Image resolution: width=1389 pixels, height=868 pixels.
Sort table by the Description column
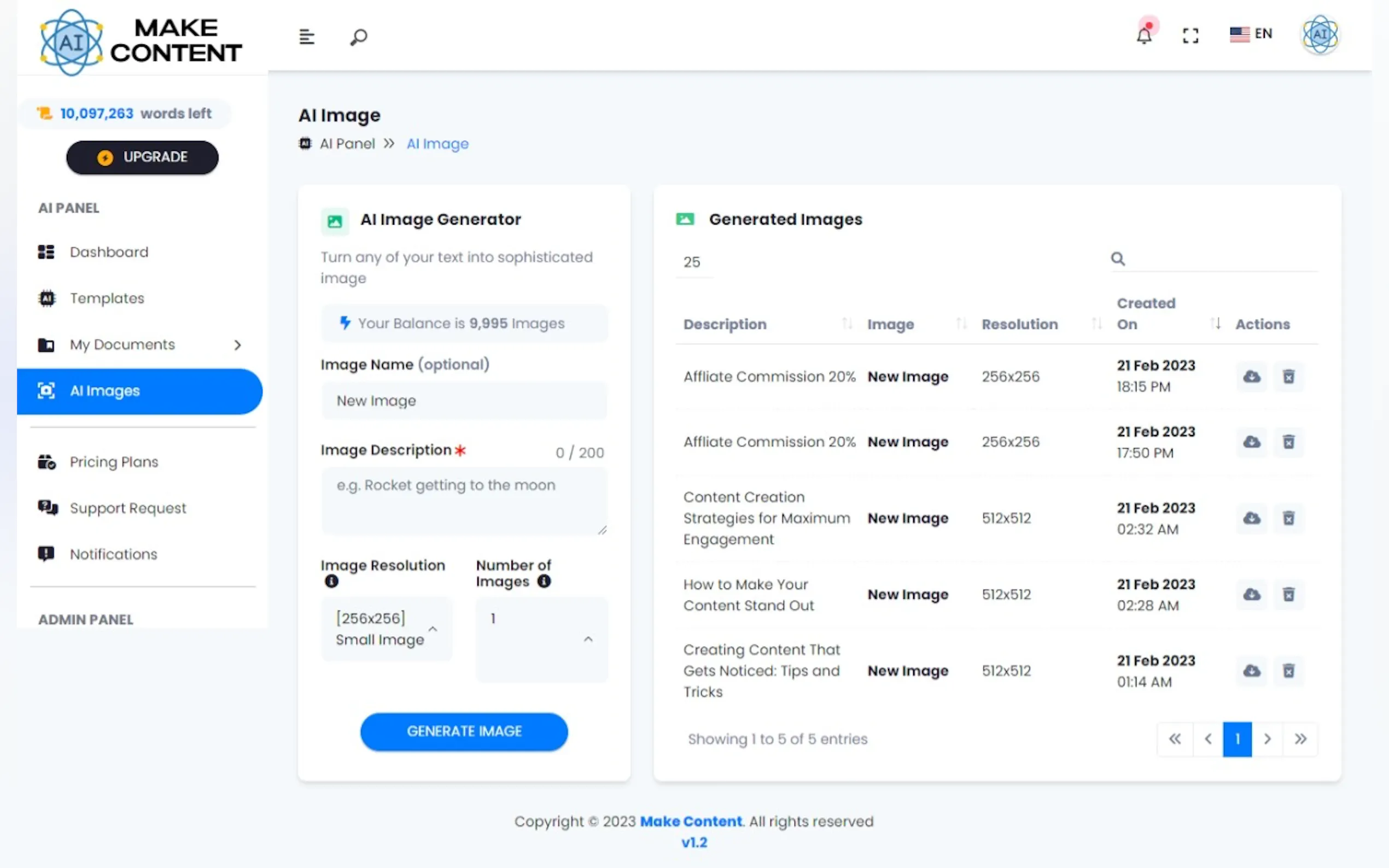click(x=847, y=324)
